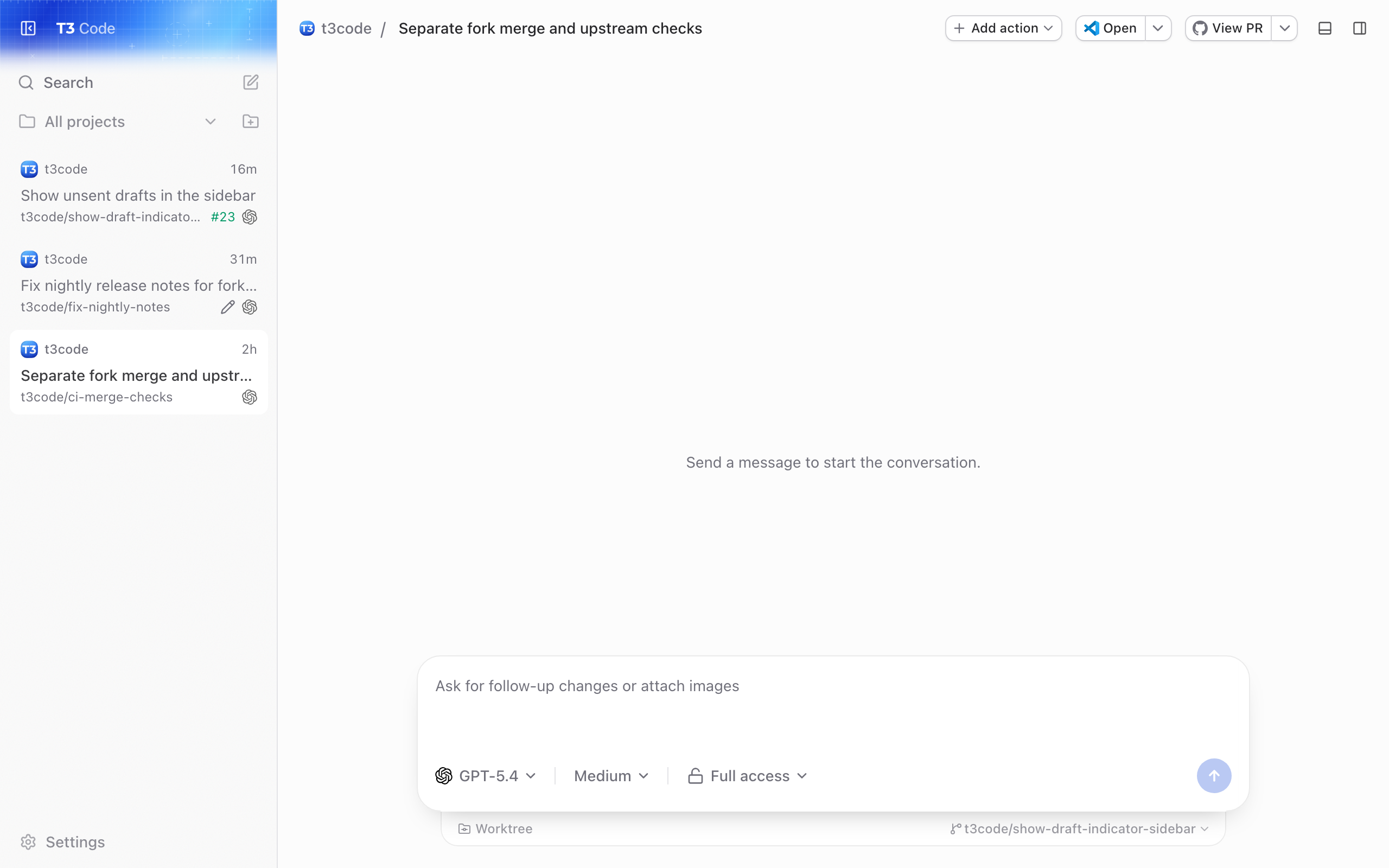The width and height of the screenshot is (1389, 868).
Task: Click the Worktree folder icon
Action: click(464, 829)
